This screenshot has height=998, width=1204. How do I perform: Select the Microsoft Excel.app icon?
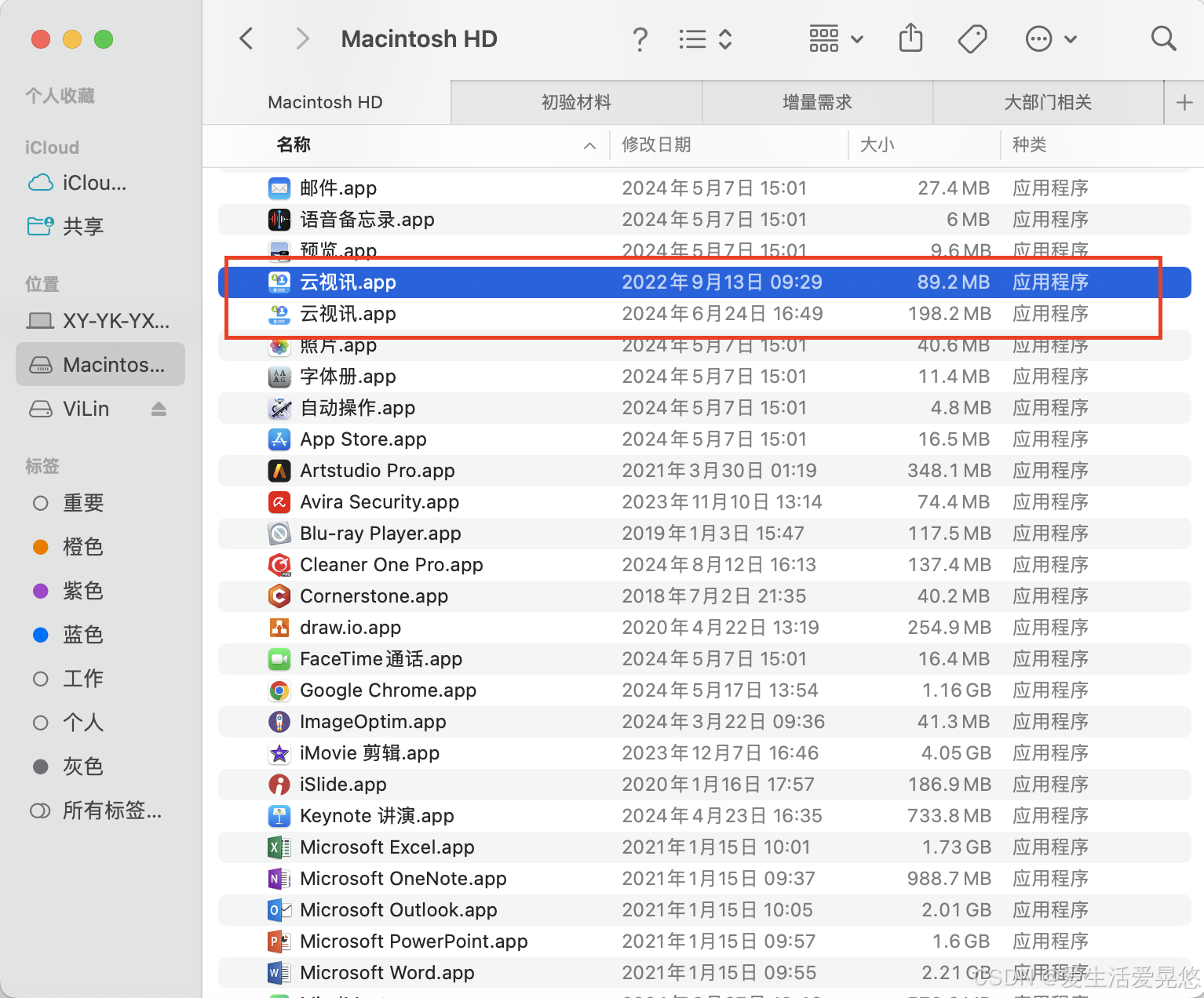click(x=277, y=847)
